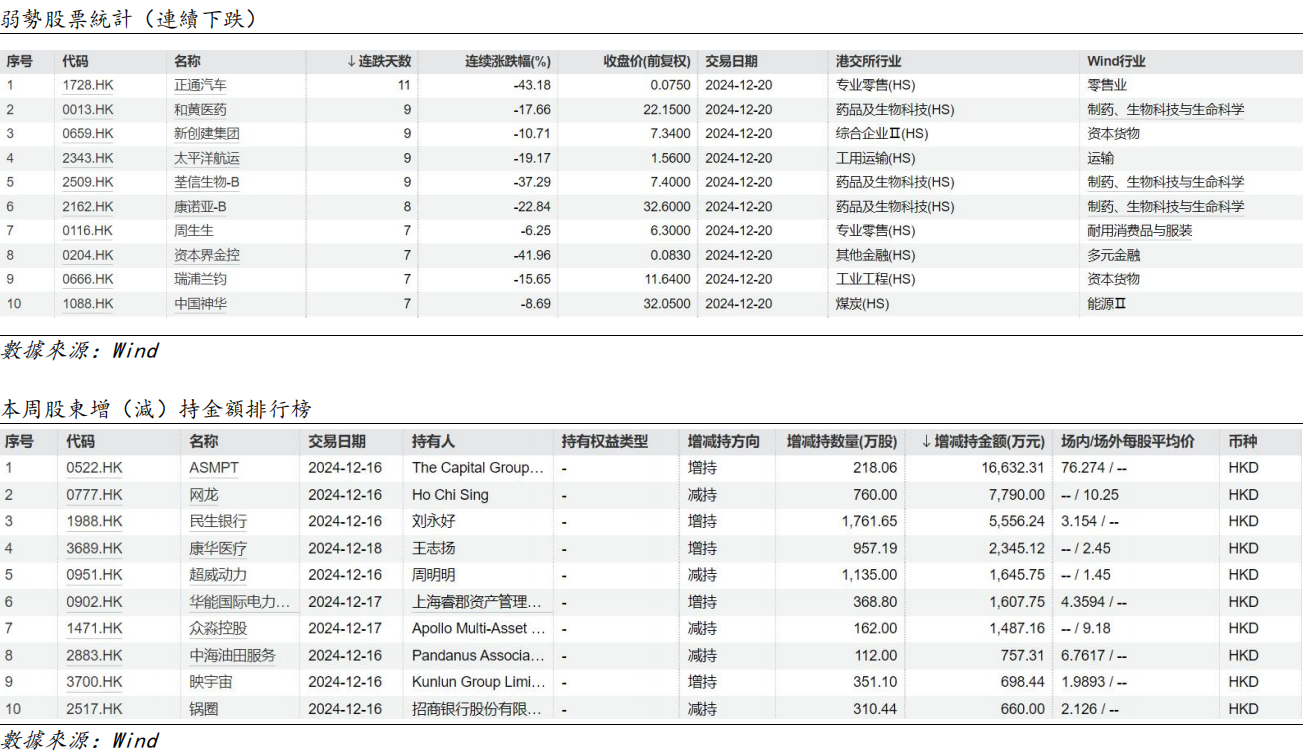Select the 增减持方向 column header
Screen dimensions: 1314x755
(723, 441)
